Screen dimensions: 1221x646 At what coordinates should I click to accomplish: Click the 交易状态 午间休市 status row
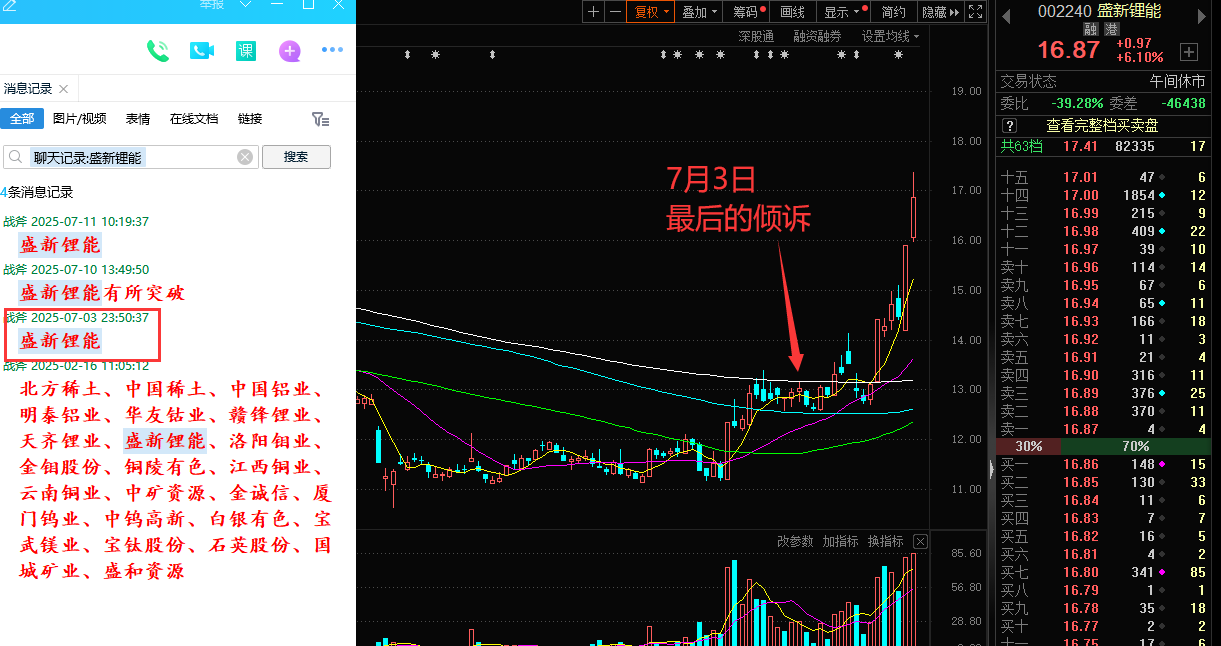coord(1104,81)
